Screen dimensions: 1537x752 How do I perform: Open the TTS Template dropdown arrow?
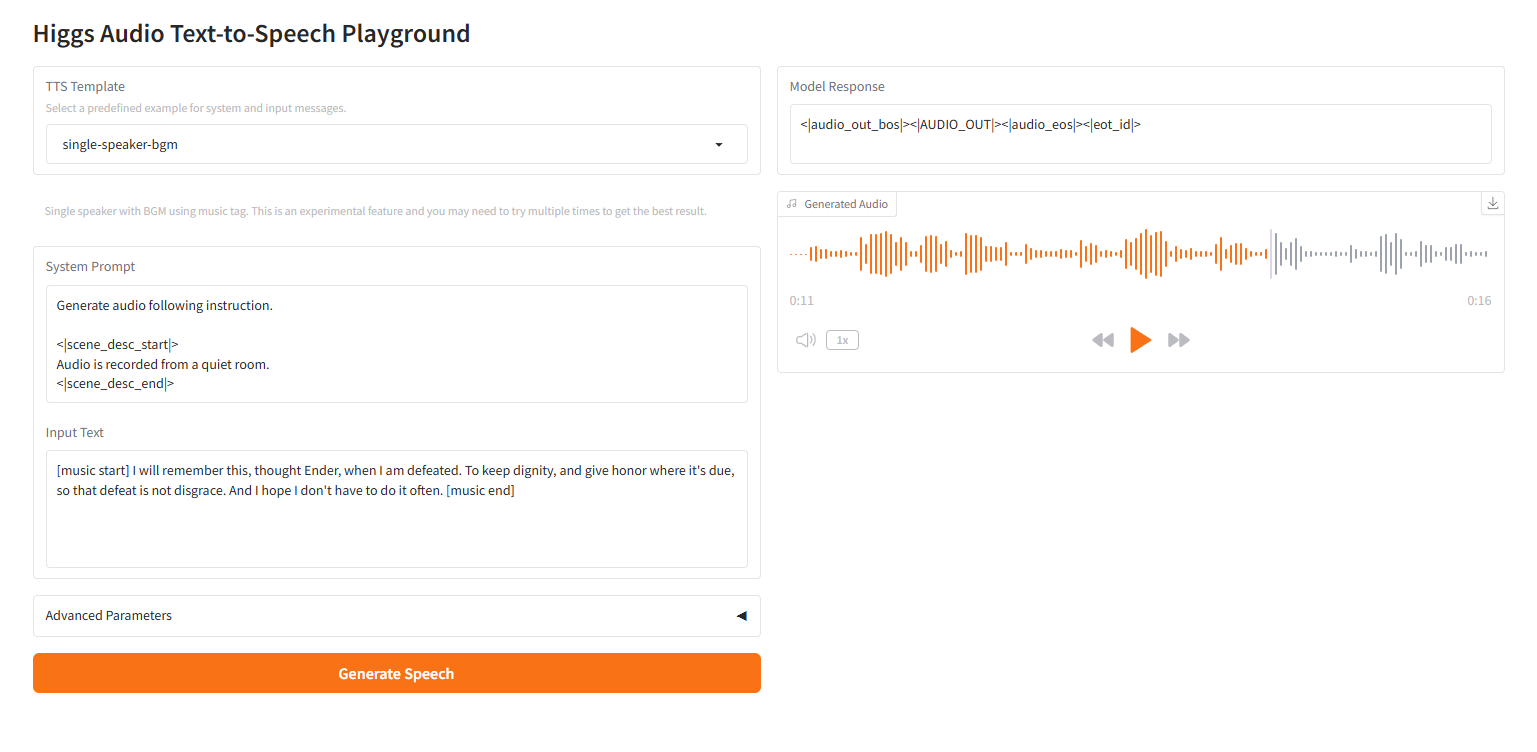point(718,145)
